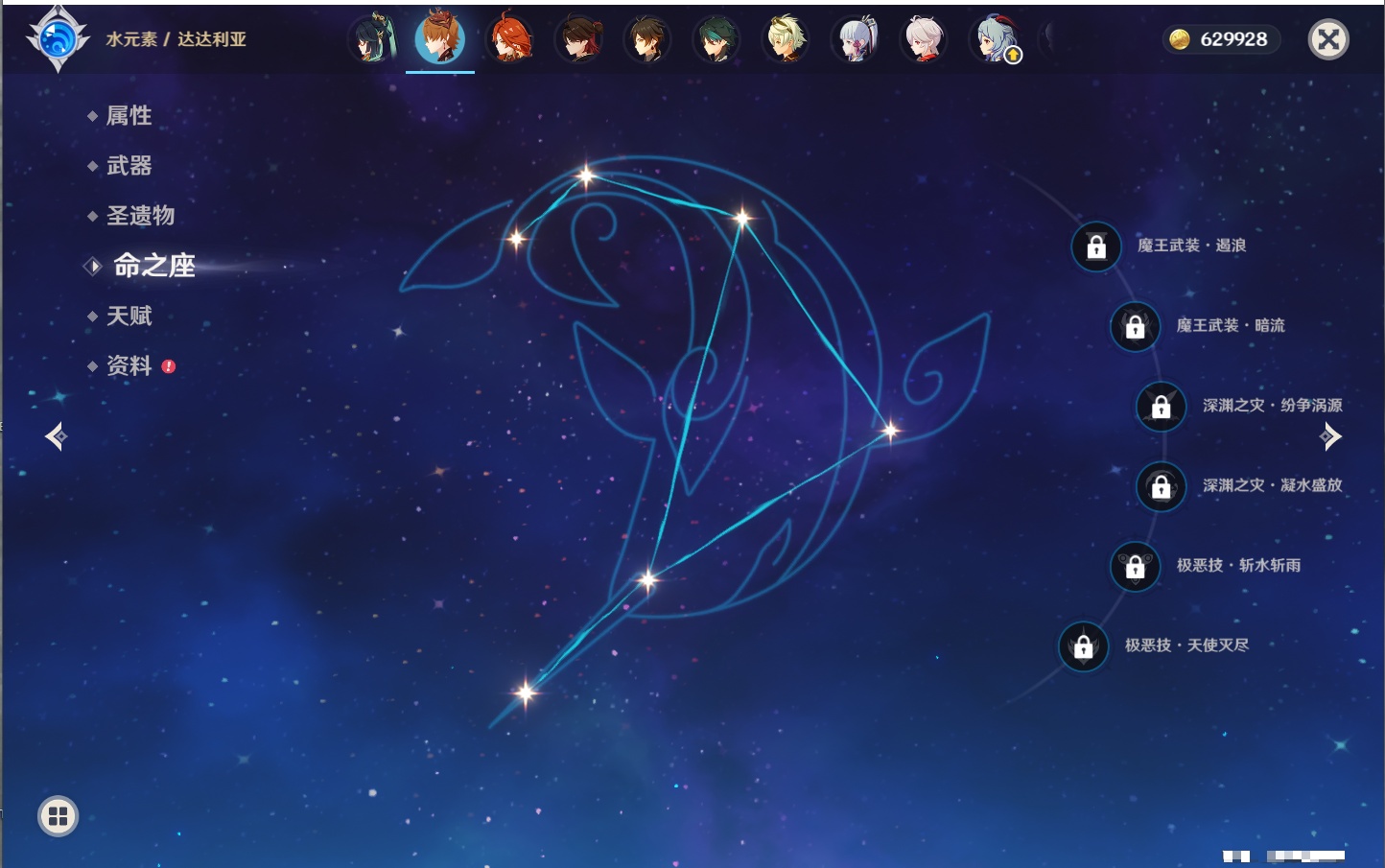Select the Zhongli avatar with dark brown hair
1385x868 pixels.
click(x=647, y=39)
